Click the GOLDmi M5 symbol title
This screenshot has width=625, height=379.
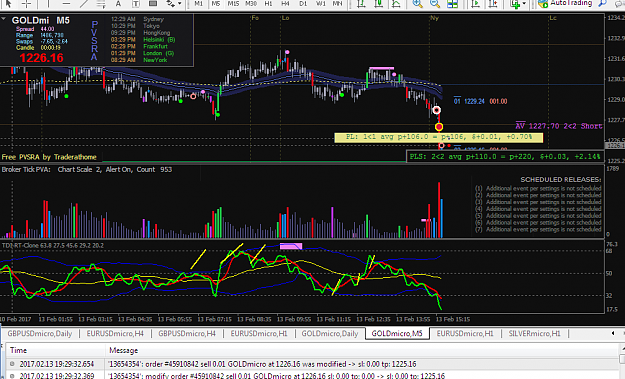pos(41,20)
